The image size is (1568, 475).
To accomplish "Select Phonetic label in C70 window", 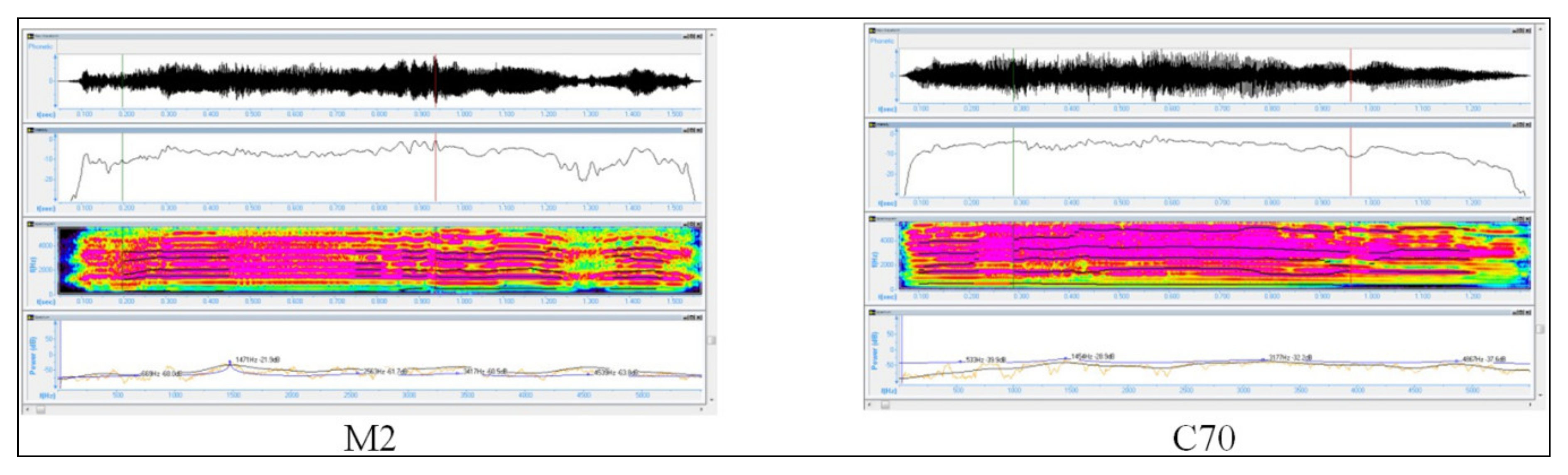I will pos(882,41).
